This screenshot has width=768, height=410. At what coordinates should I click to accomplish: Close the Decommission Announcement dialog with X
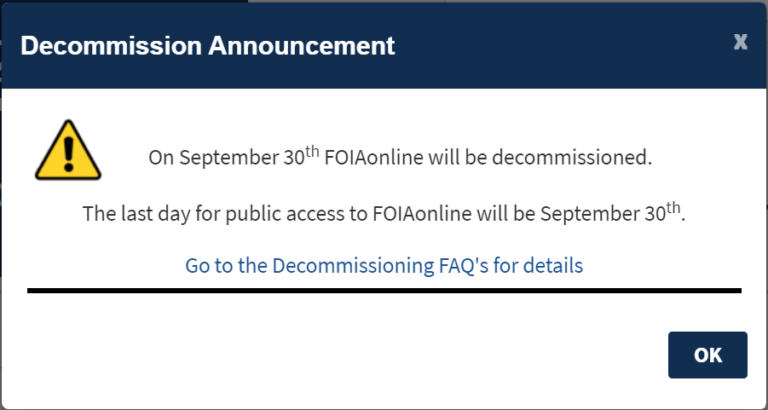[740, 43]
